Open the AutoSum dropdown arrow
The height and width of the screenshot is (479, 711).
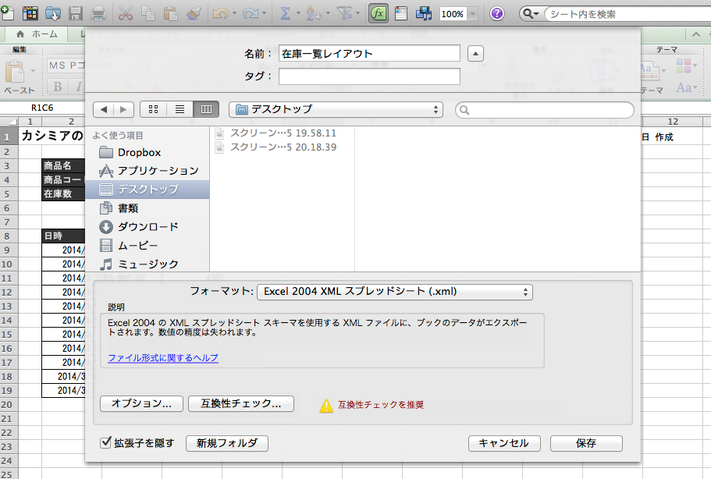coord(298,13)
